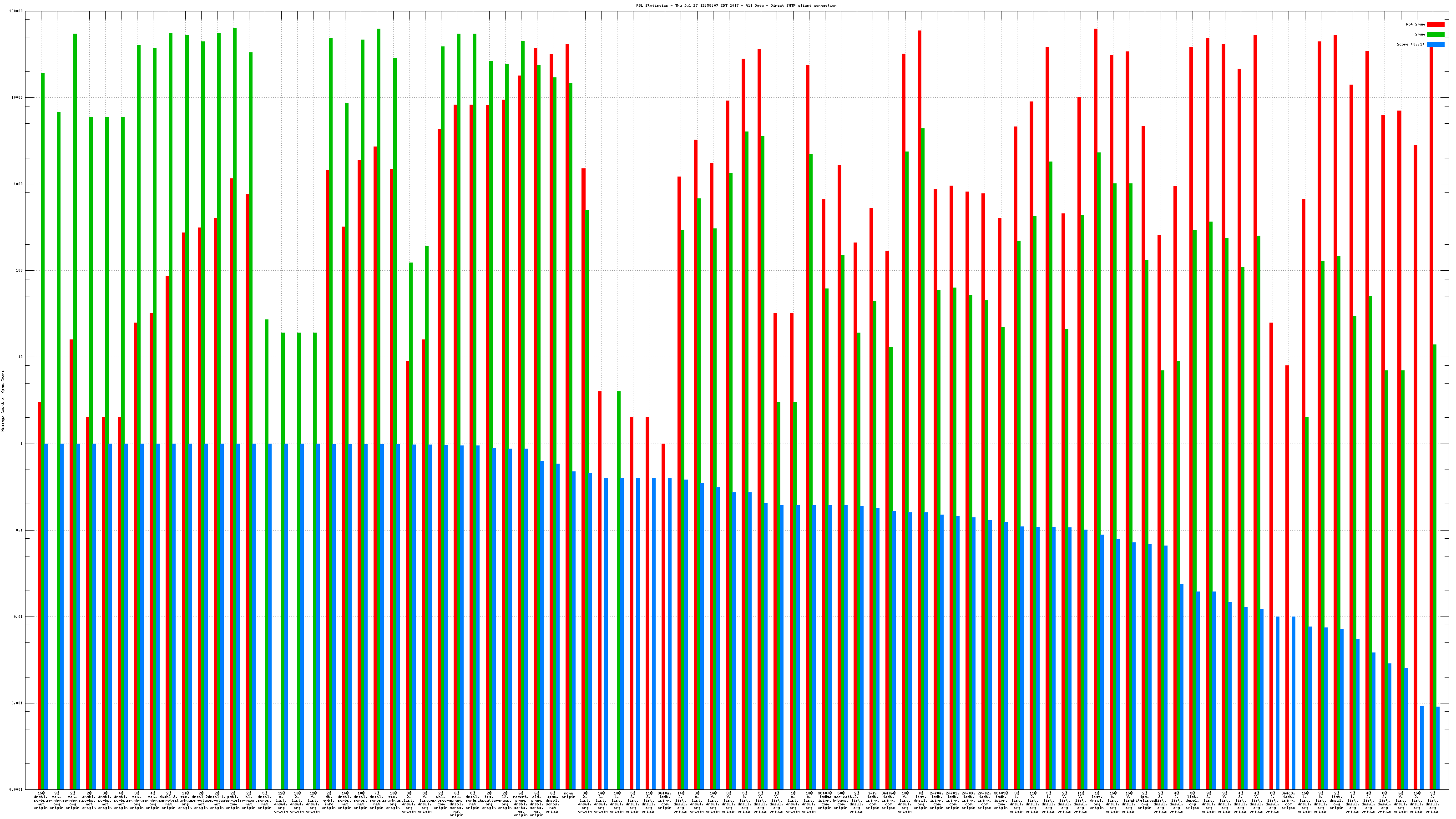The image size is (1456, 819).
Task: Click the blue Score (0..1) legend swatch
Action: [x=1435, y=44]
